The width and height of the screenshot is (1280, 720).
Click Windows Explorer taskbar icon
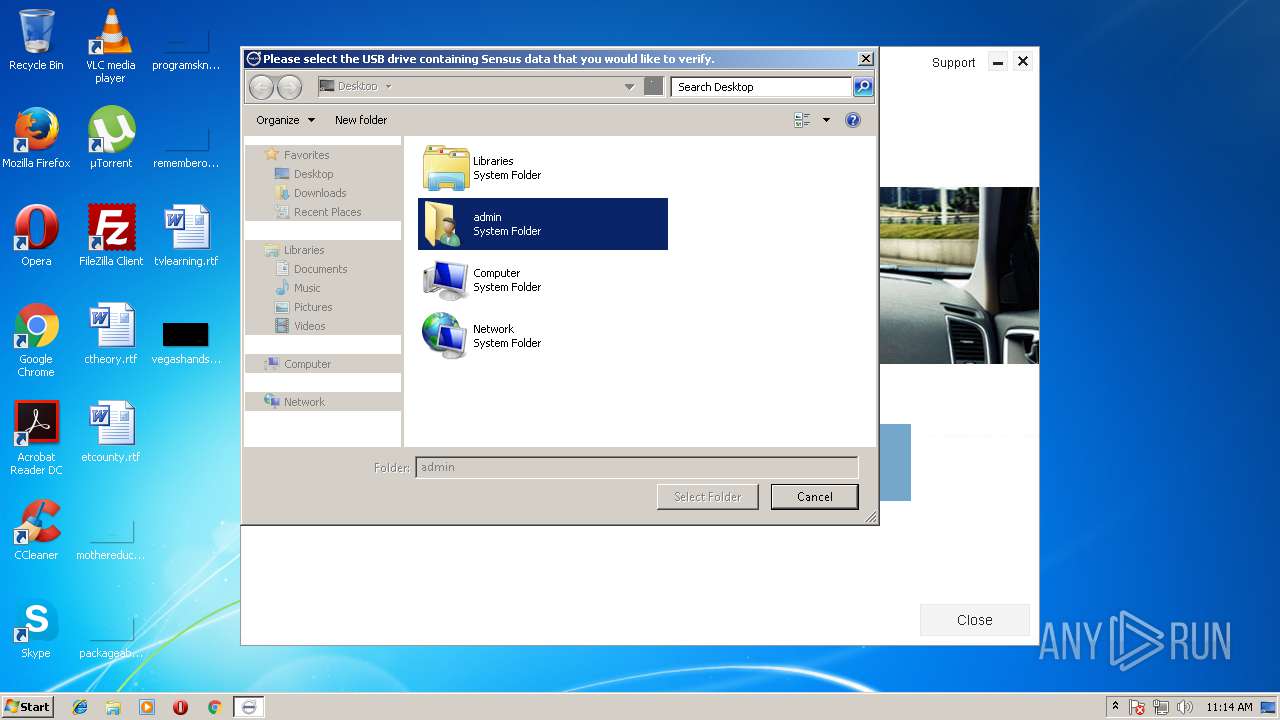tap(113, 707)
